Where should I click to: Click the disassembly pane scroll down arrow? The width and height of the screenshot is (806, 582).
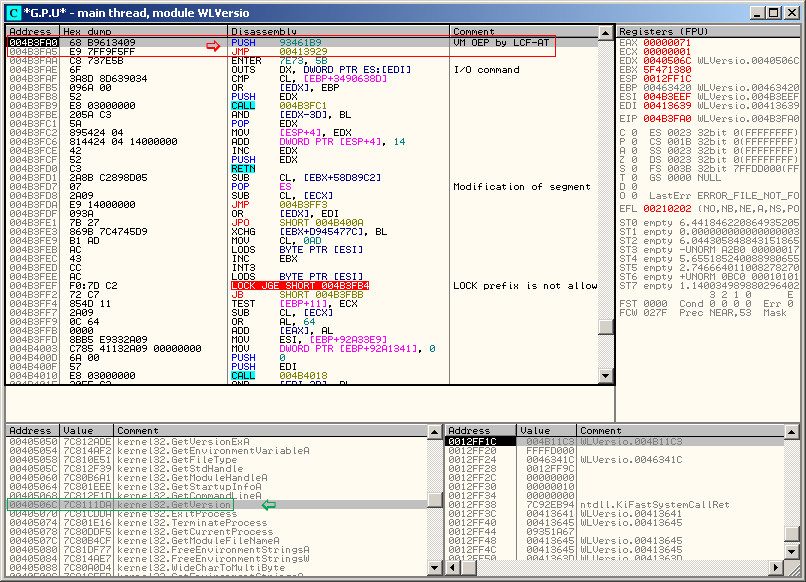point(606,376)
